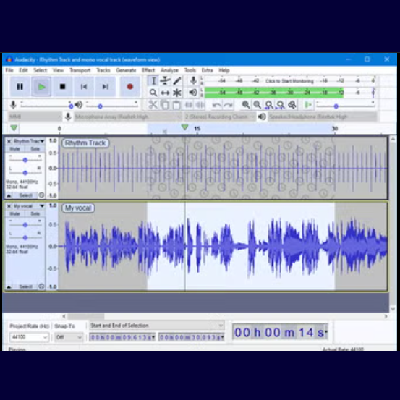Image resolution: width=400 pixels, height=400 pixels.
Task: Click the recording volume slider
Action: click(x=46, y=105)
